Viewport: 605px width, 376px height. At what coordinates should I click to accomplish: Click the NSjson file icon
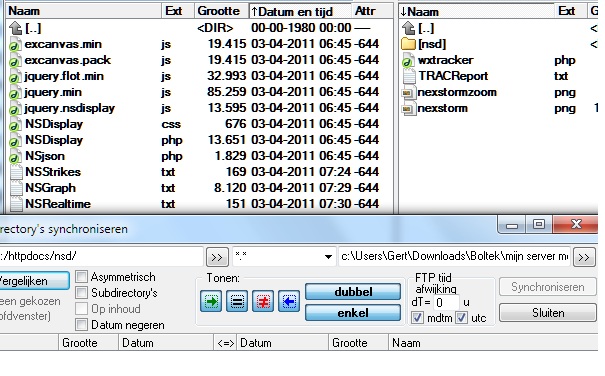[x=15, y=156]
